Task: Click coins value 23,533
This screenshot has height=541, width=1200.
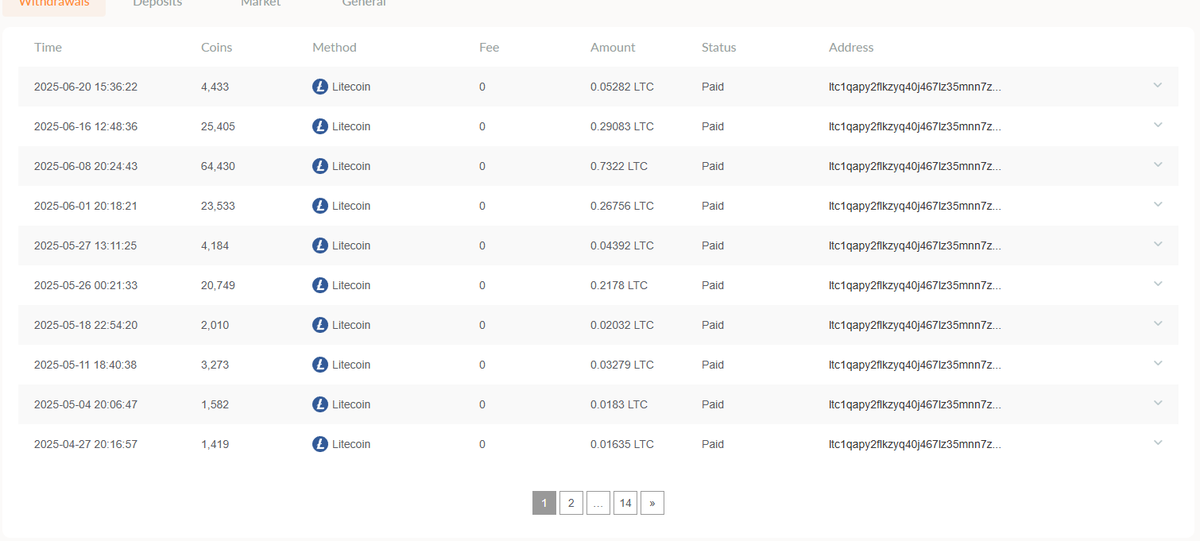Action: coord(218,206)
